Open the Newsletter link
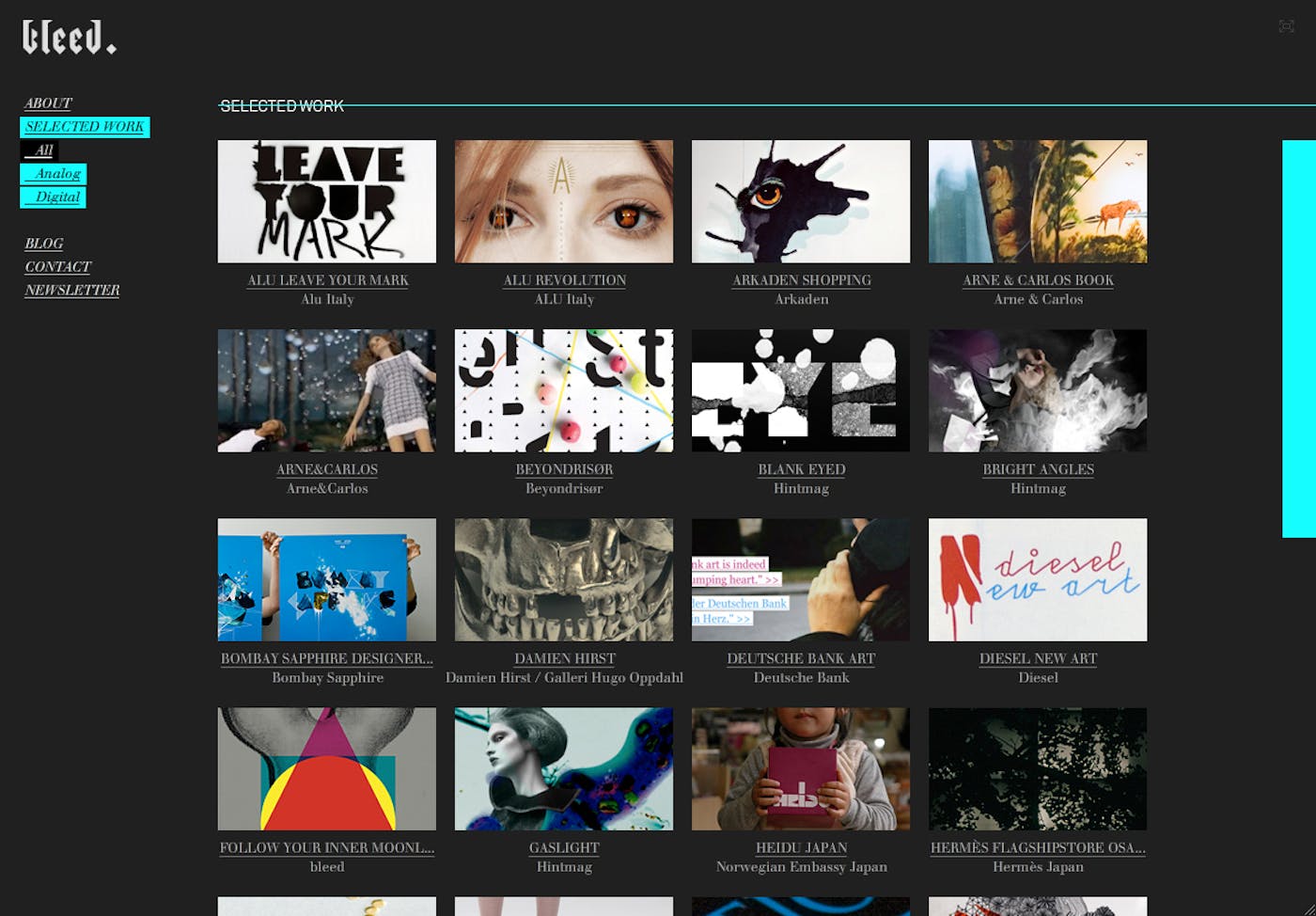This screenshot has height=916, width=1316. 72,291
